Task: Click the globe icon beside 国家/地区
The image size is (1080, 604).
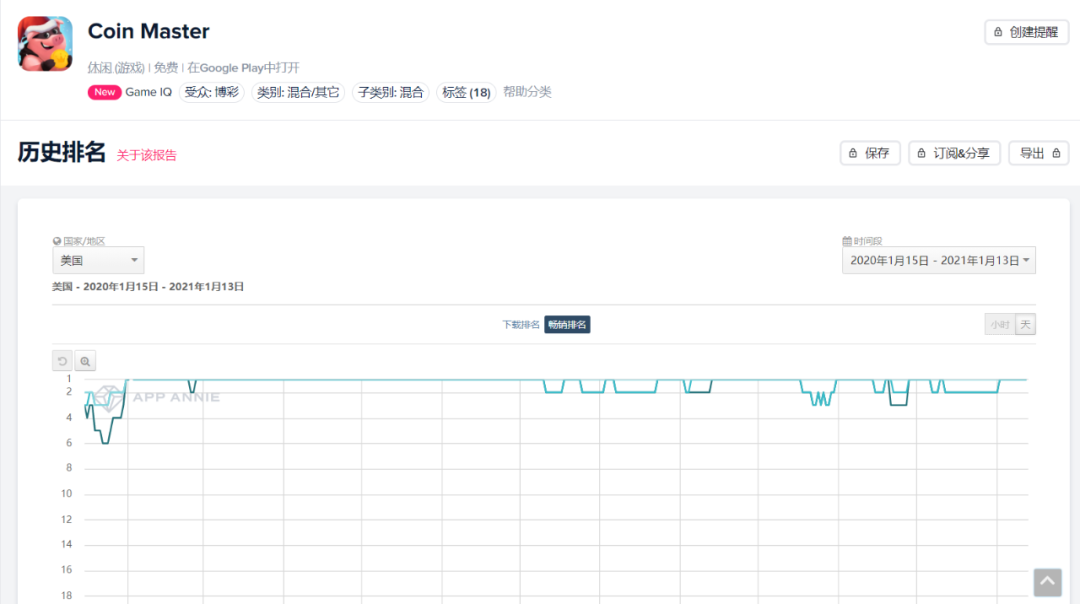Action: tap(57, 241)
